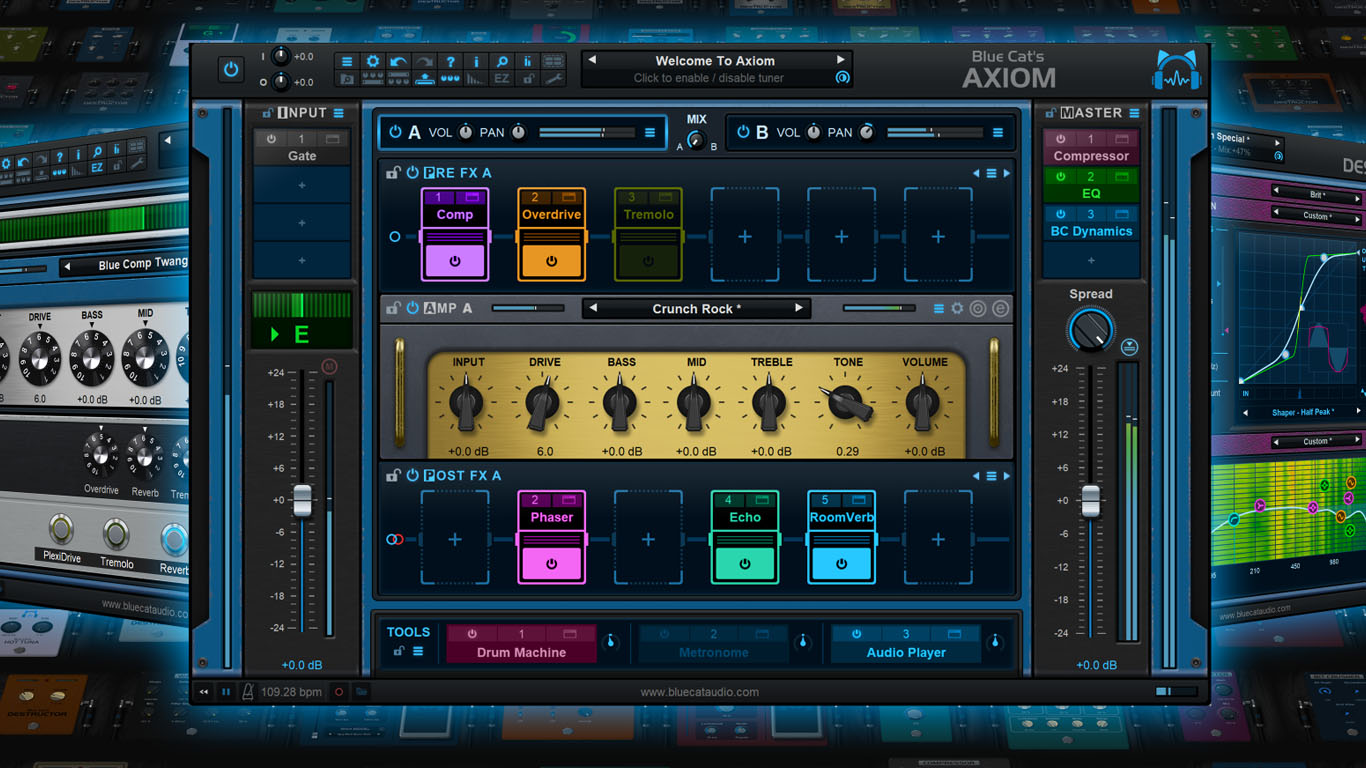Viewport: 1366px width, 768px height.
Task: Click the EZ mode toolbar icon
Action: click(502, 79)
